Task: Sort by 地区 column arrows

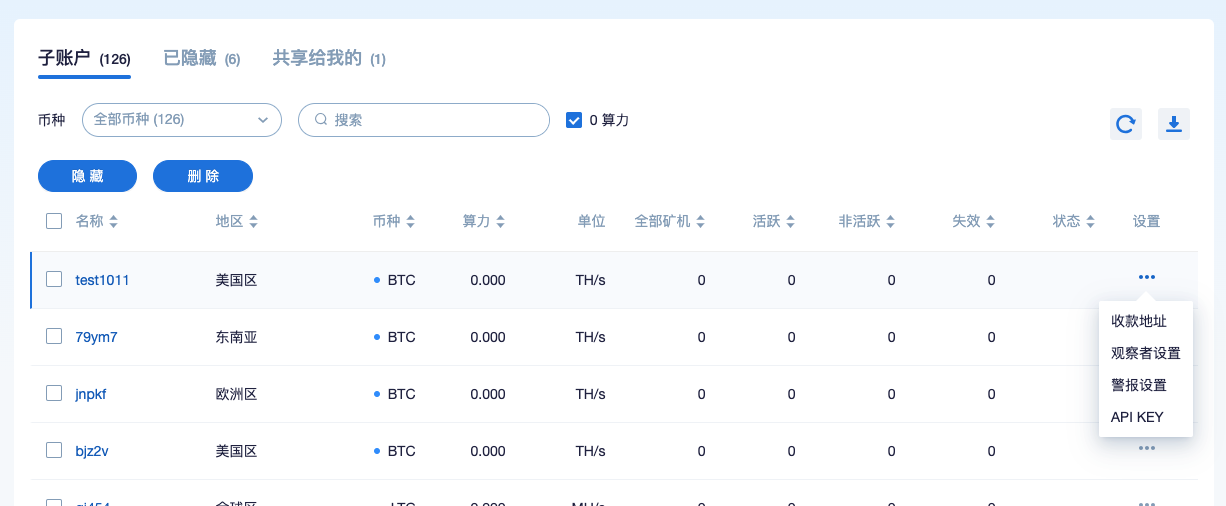Action: click(x=253, y=222)
